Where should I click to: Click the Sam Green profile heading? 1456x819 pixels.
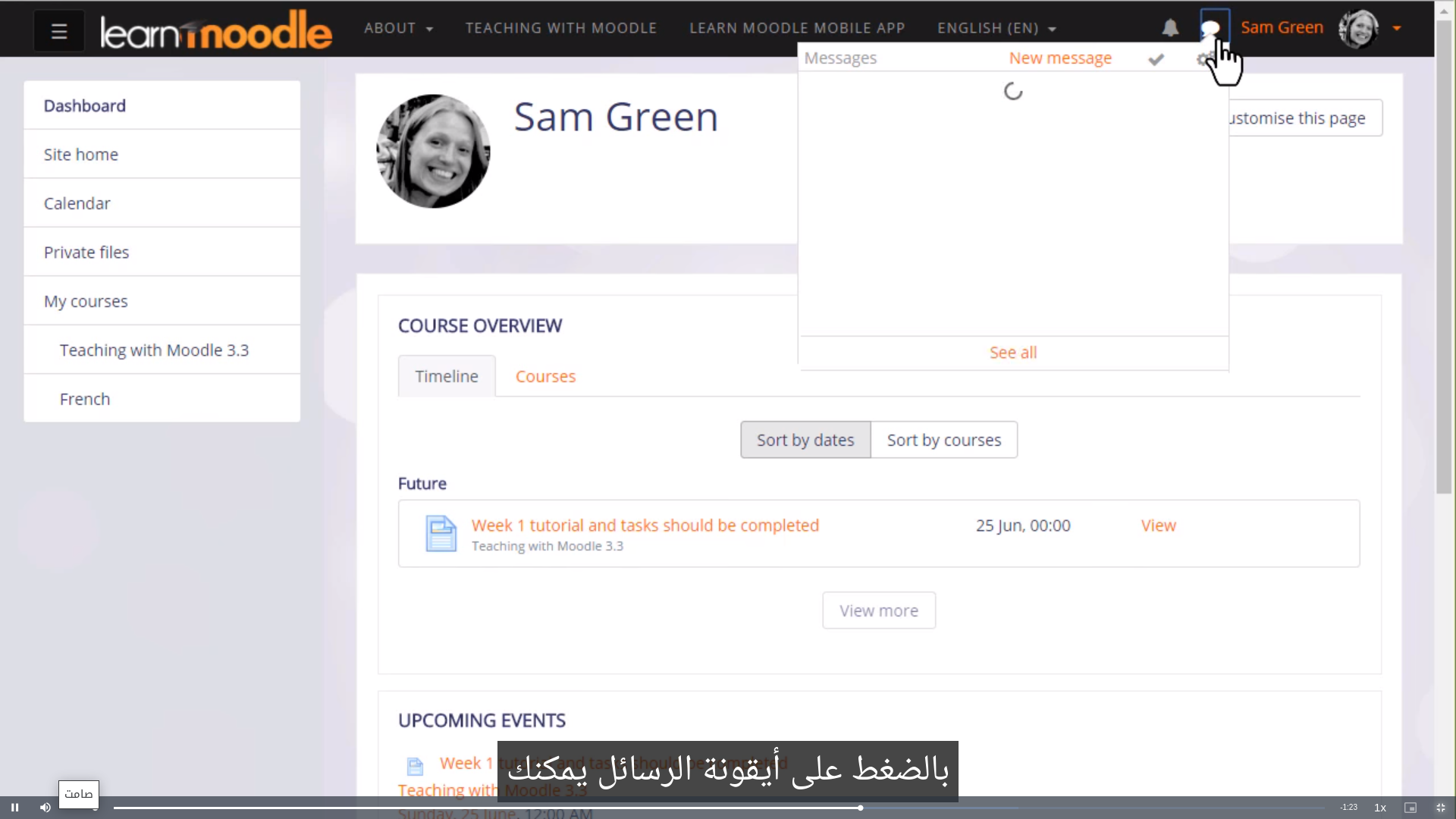(x=616, y=118)
